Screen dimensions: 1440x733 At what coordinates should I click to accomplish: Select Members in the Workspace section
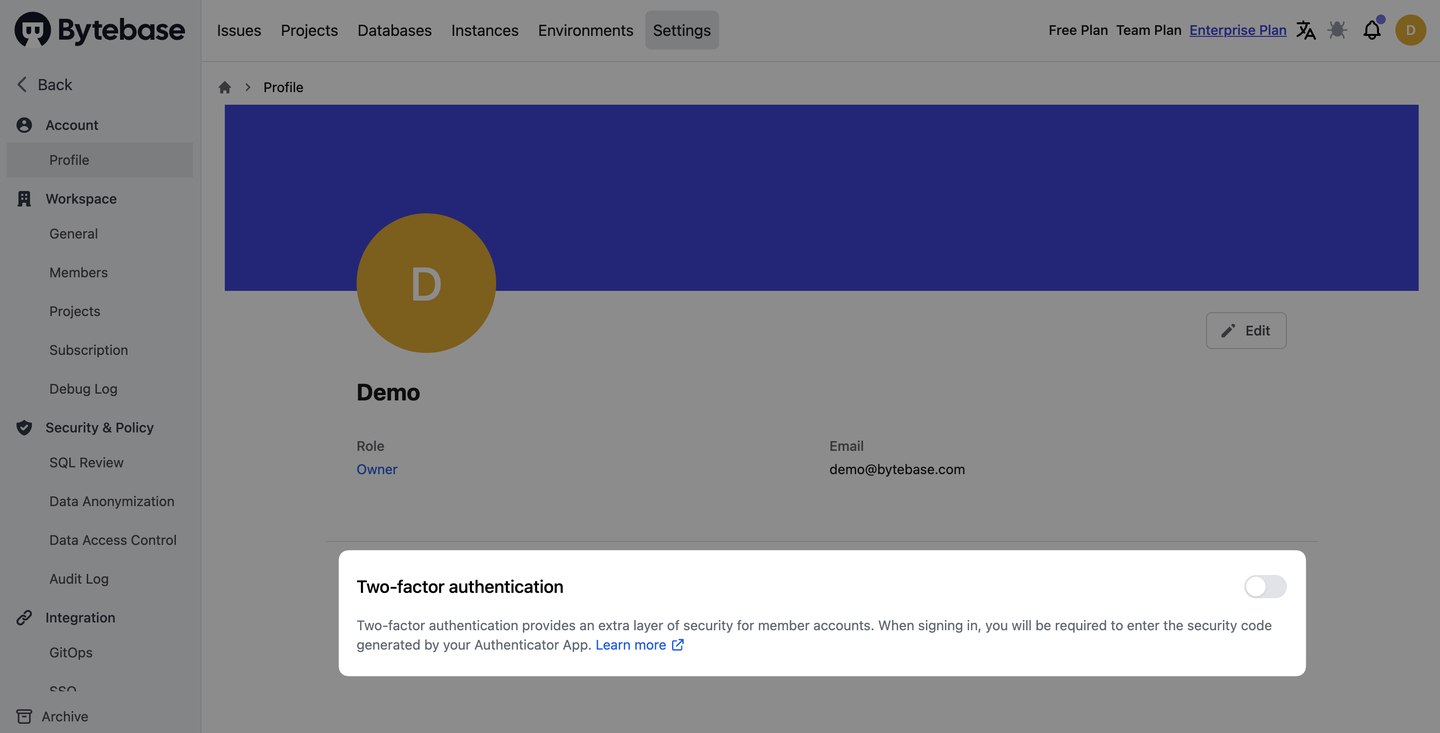click(78, 272)
